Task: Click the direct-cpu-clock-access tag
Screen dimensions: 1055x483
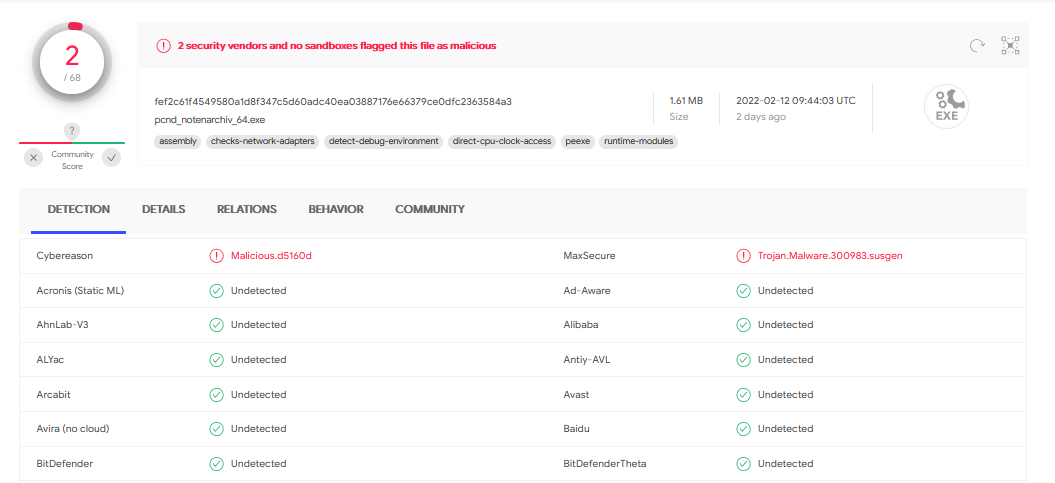Action: click(x=502, y=141)
